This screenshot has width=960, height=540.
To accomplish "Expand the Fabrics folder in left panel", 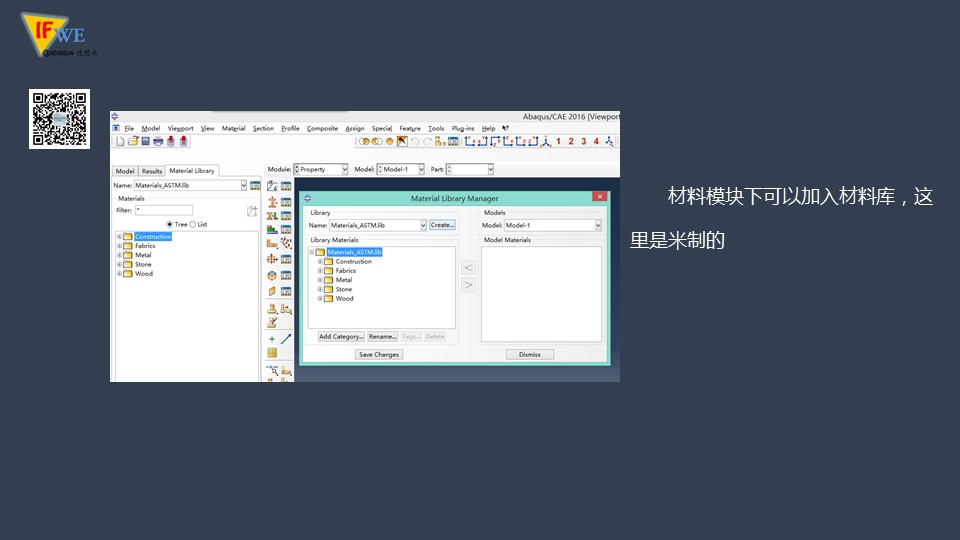I will click(x=119, y=246).
